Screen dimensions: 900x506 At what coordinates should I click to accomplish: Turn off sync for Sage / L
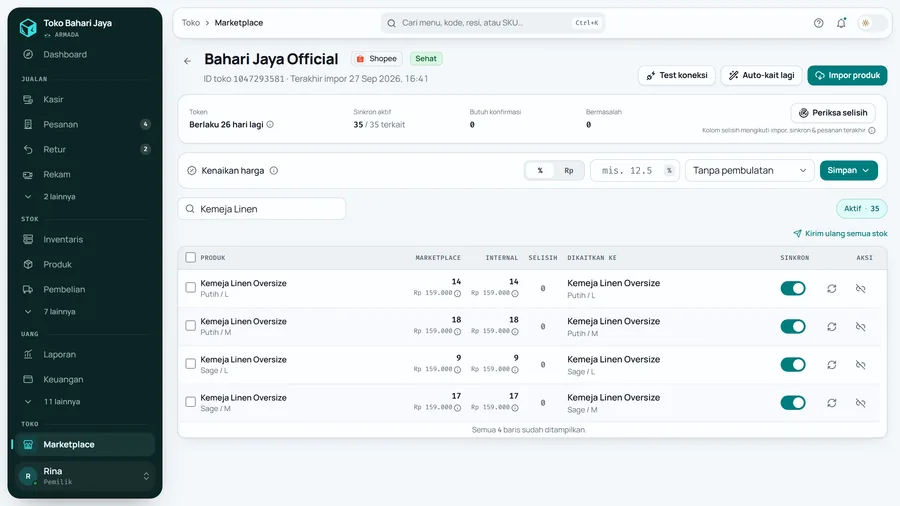(793, 365)
